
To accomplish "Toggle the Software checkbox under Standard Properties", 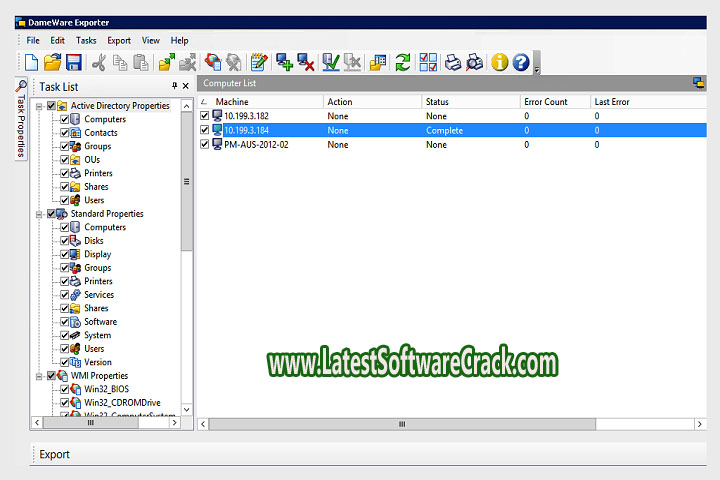I will (x=65, y=322).
